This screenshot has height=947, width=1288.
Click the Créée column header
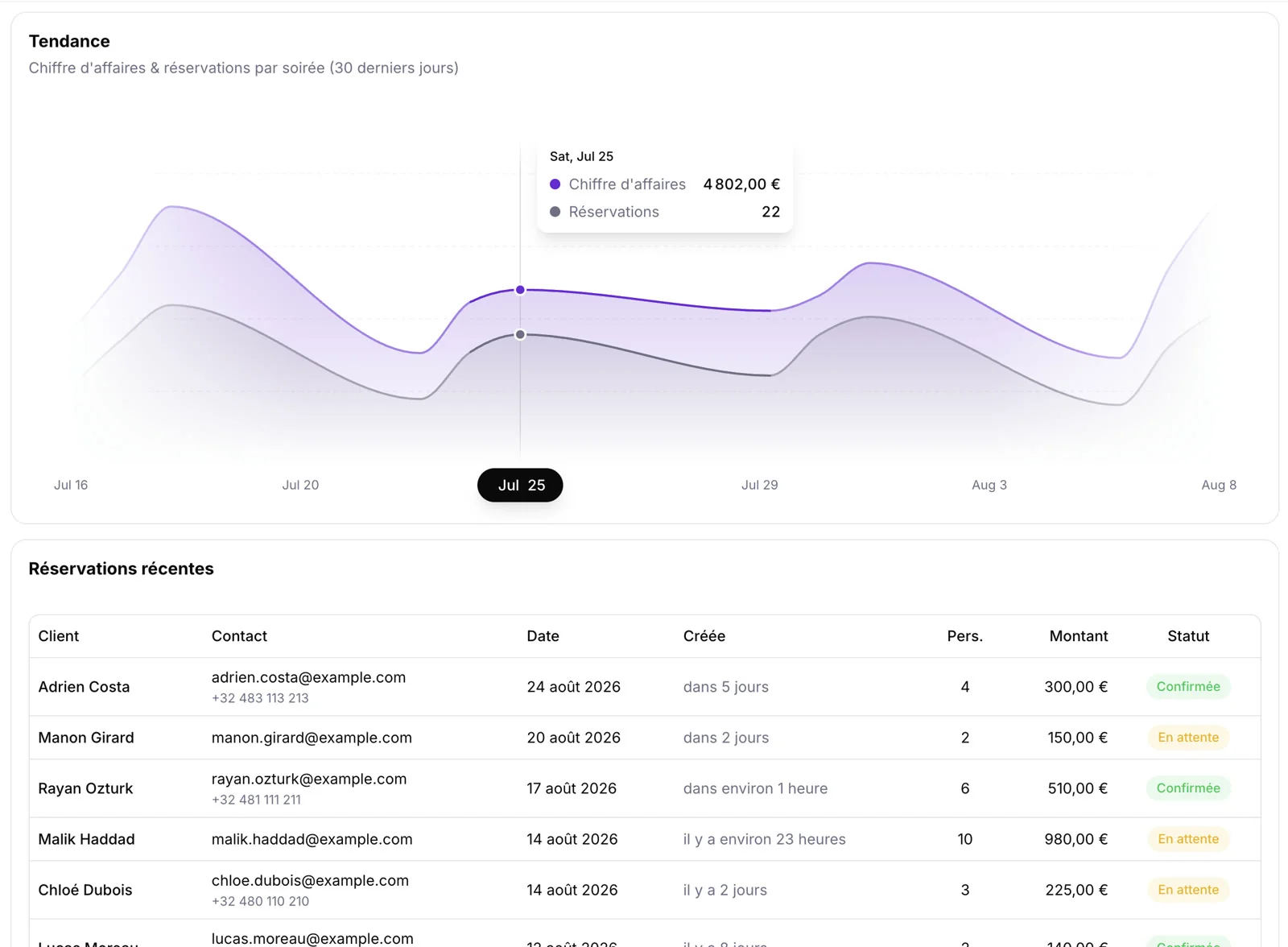704,636
